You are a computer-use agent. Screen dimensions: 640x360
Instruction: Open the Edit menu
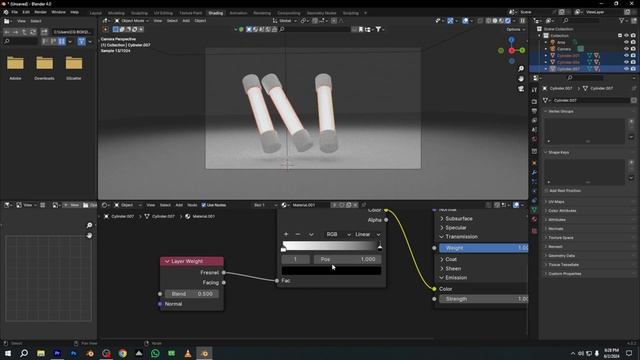pos(26,12)
